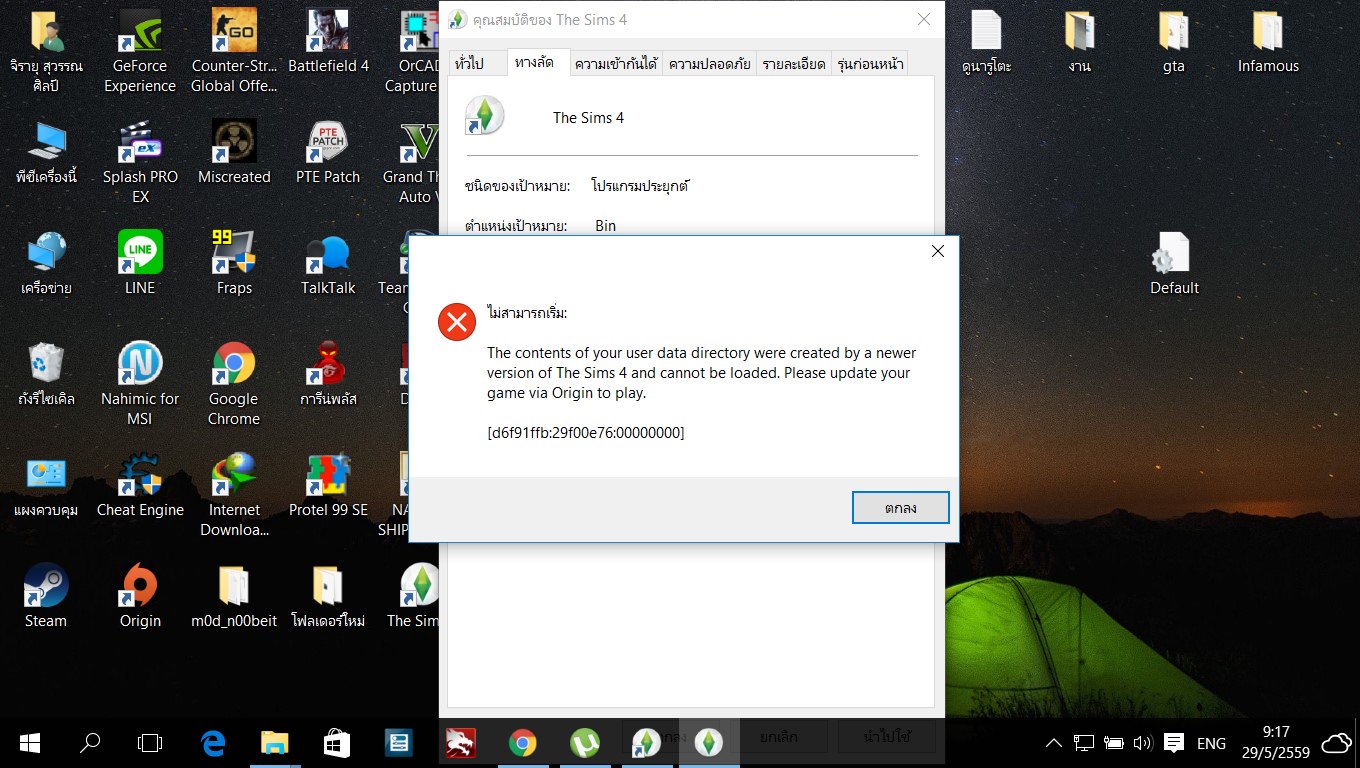Select TalkTalk desktop shortcut
This screenshot has height=768, width=1360.
pos(328,263)
